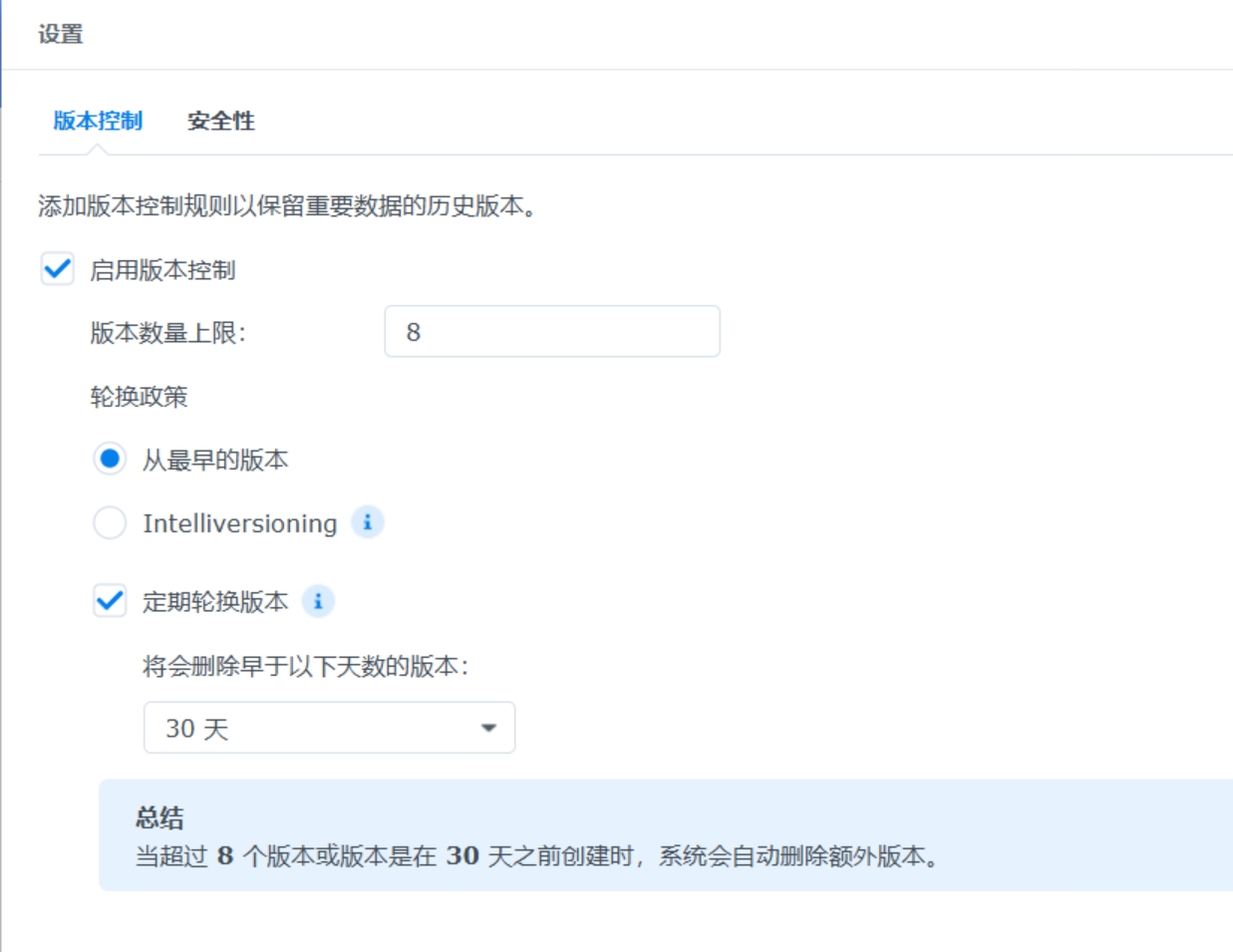The height and width of the screenshot is (952, 1233).
Task: Click the summary sentence starting with 当超过 8 个版本
Action: point(538,856)
